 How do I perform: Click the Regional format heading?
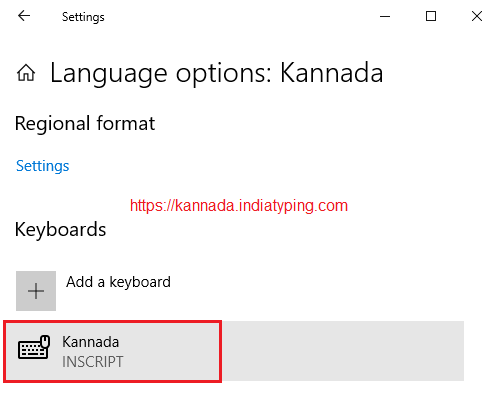click(85, 124)
